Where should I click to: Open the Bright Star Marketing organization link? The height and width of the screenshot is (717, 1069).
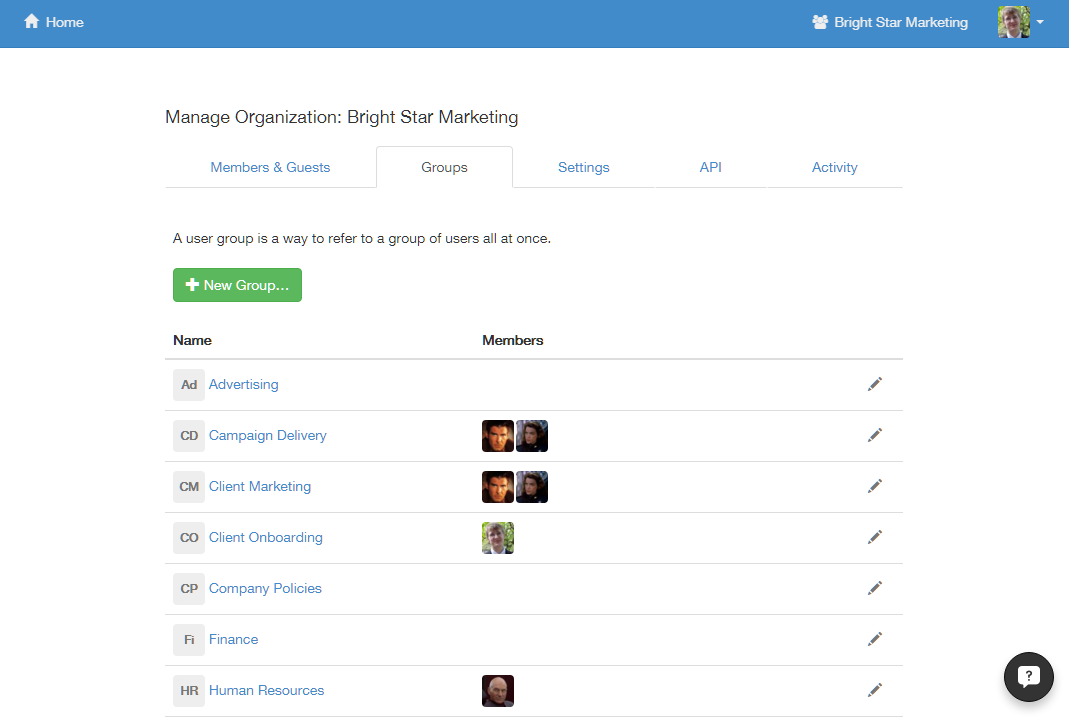[890, 22]
